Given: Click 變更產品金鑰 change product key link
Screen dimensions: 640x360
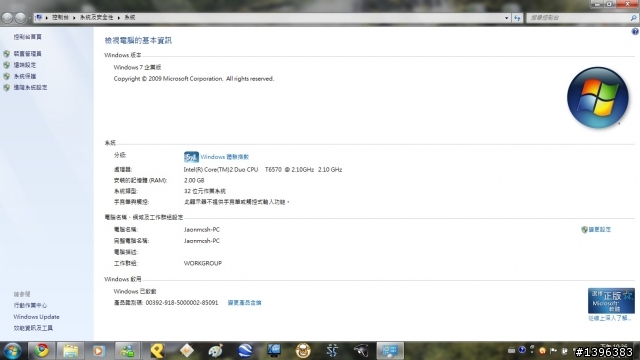Looking at the screenshot, I should coord(244,302).
